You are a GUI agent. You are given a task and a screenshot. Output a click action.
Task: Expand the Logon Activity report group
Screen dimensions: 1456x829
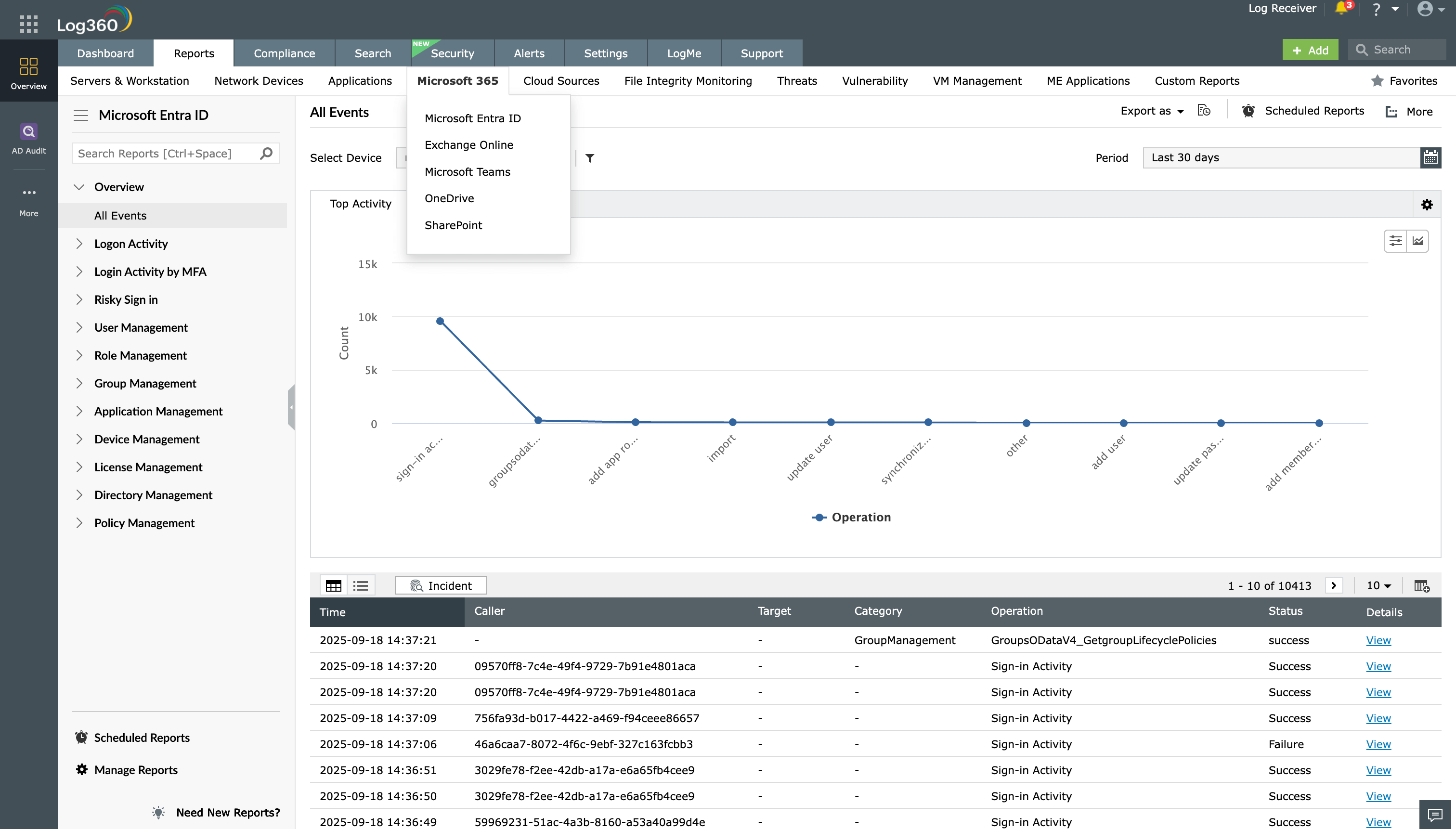click(130, 244)
